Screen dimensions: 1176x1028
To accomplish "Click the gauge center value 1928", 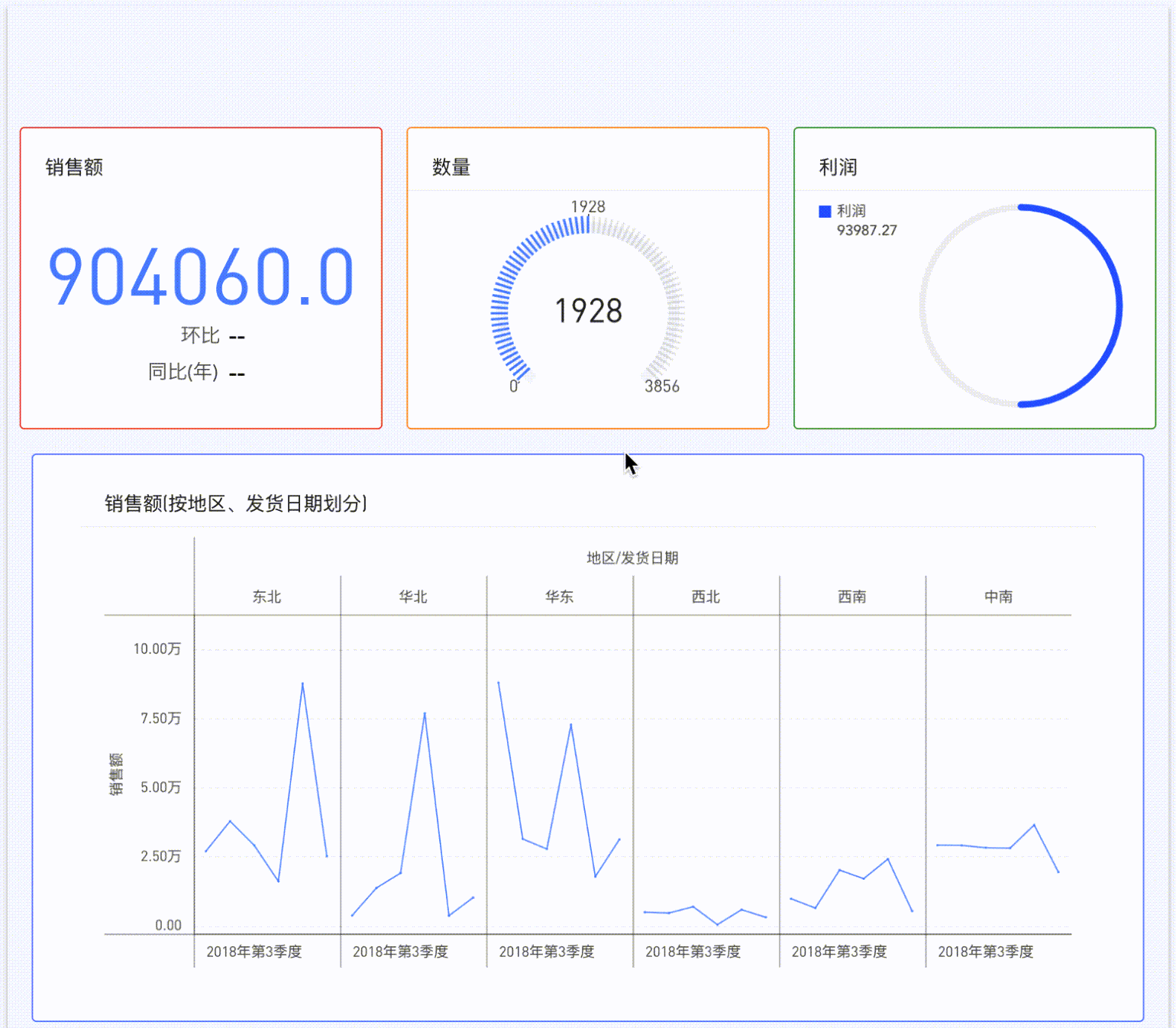I will coord(588,310).
